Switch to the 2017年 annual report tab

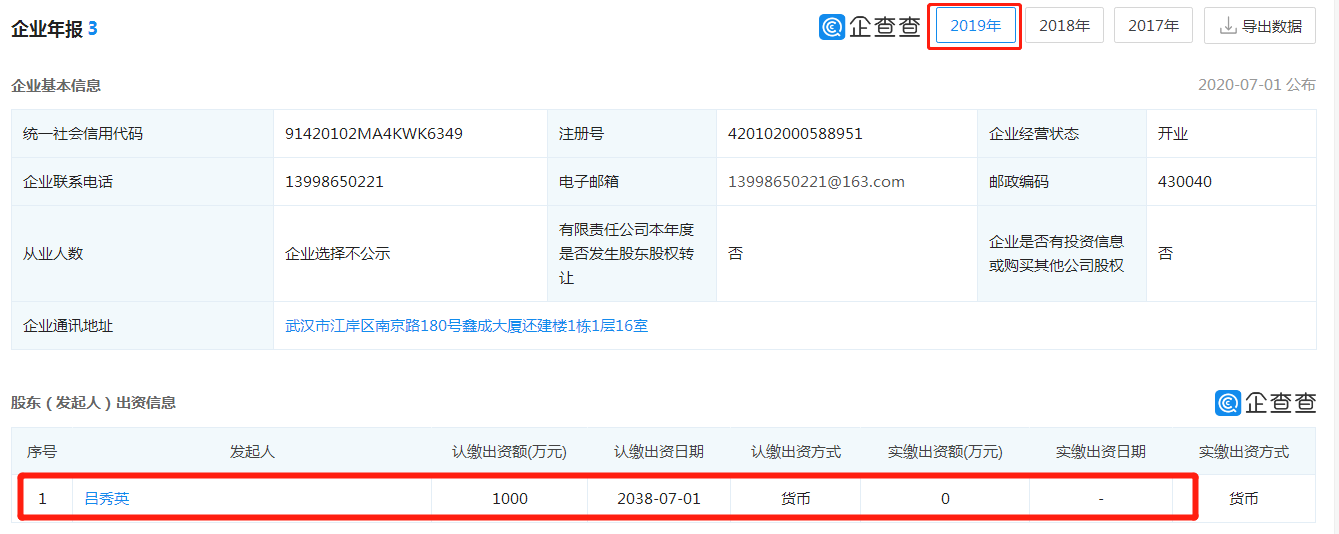tap(1153, 26)
